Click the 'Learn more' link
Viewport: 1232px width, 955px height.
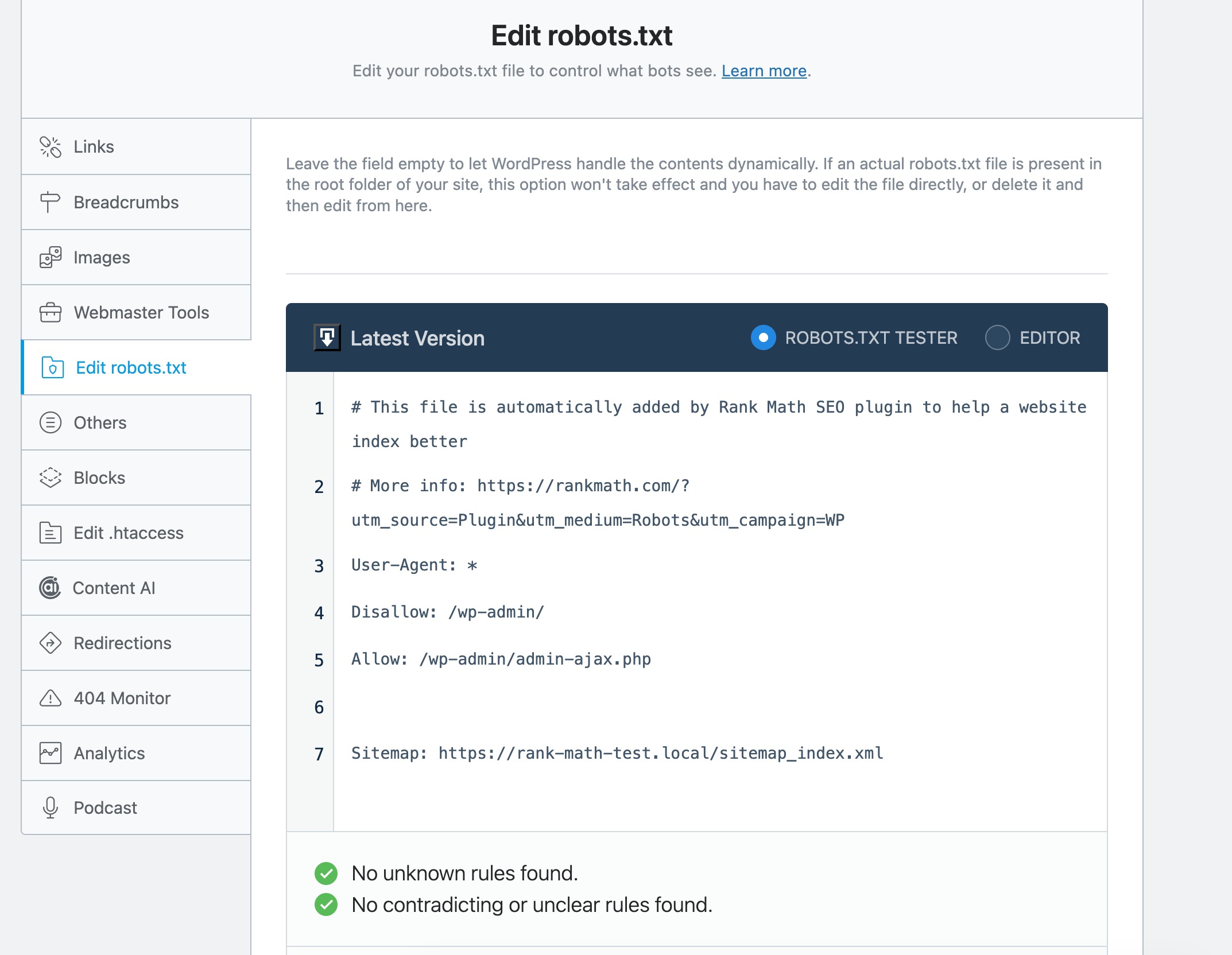[764, 71]
